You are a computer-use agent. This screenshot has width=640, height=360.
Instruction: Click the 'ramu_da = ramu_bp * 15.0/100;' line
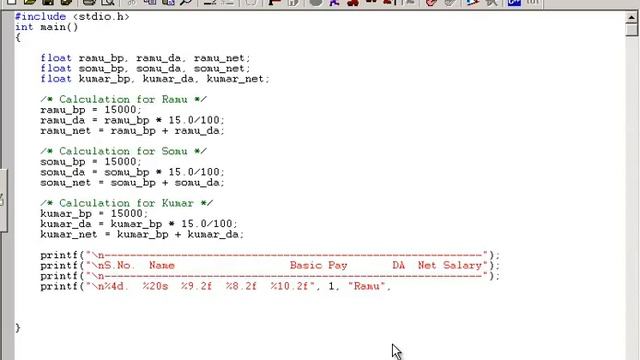click(x=132, y=120)
